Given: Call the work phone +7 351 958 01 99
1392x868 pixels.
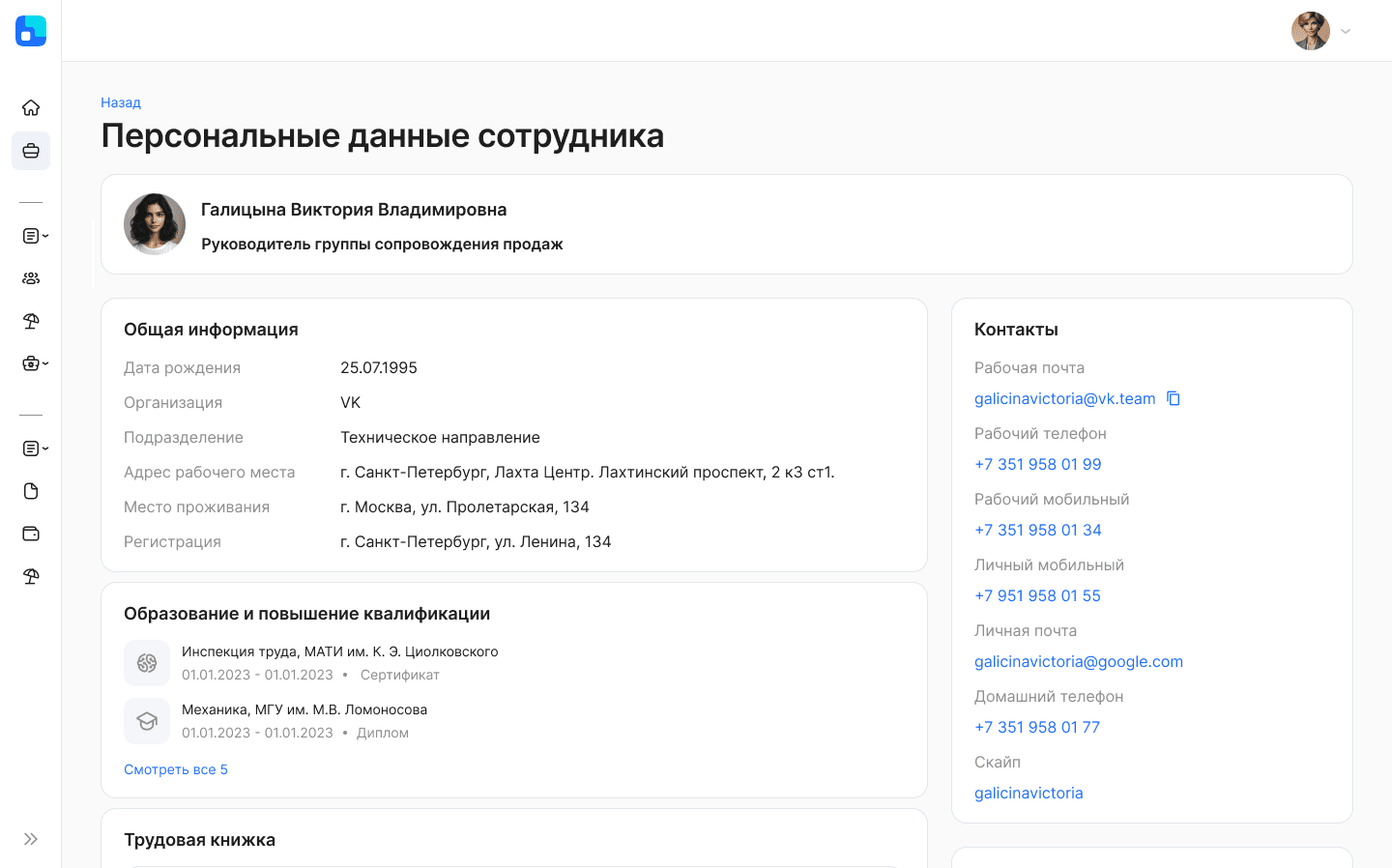Looking at the screenshot, I should (x=1038, y=464).
